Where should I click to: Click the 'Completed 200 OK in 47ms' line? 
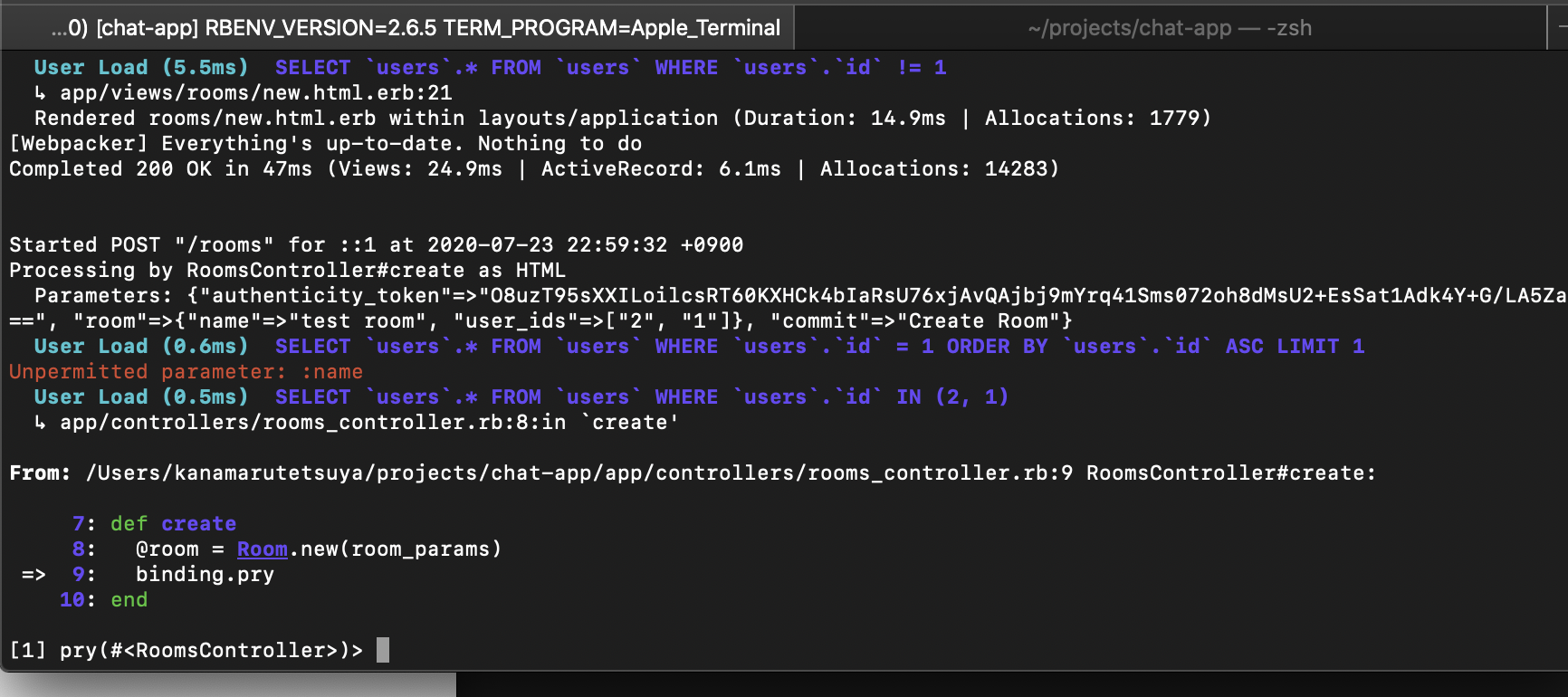click(534, 169)
